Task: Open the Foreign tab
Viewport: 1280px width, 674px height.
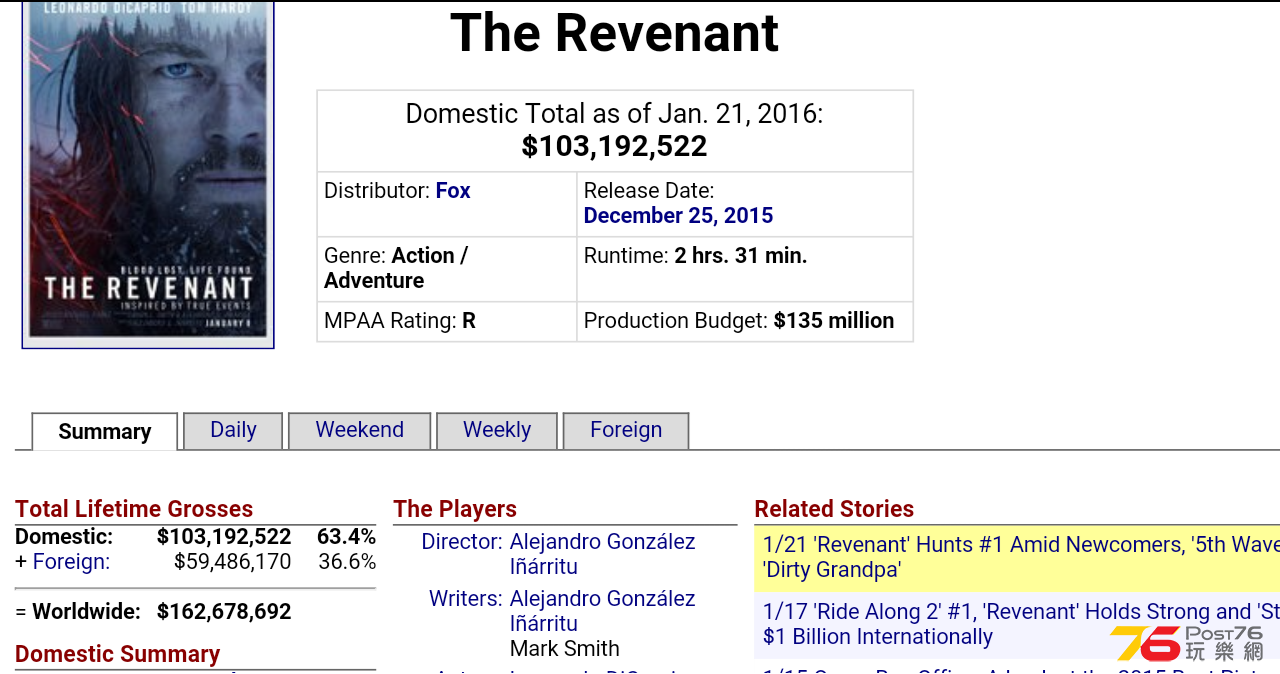Action: [x=626, y=430]
